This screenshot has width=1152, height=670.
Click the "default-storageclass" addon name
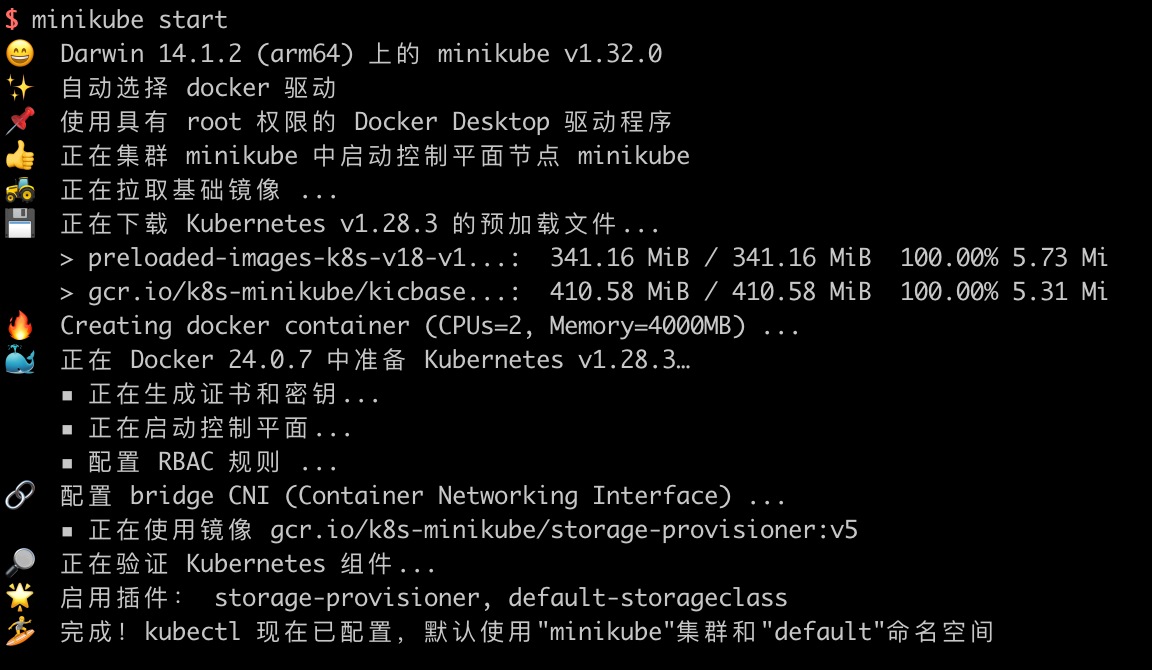point(647,598)
